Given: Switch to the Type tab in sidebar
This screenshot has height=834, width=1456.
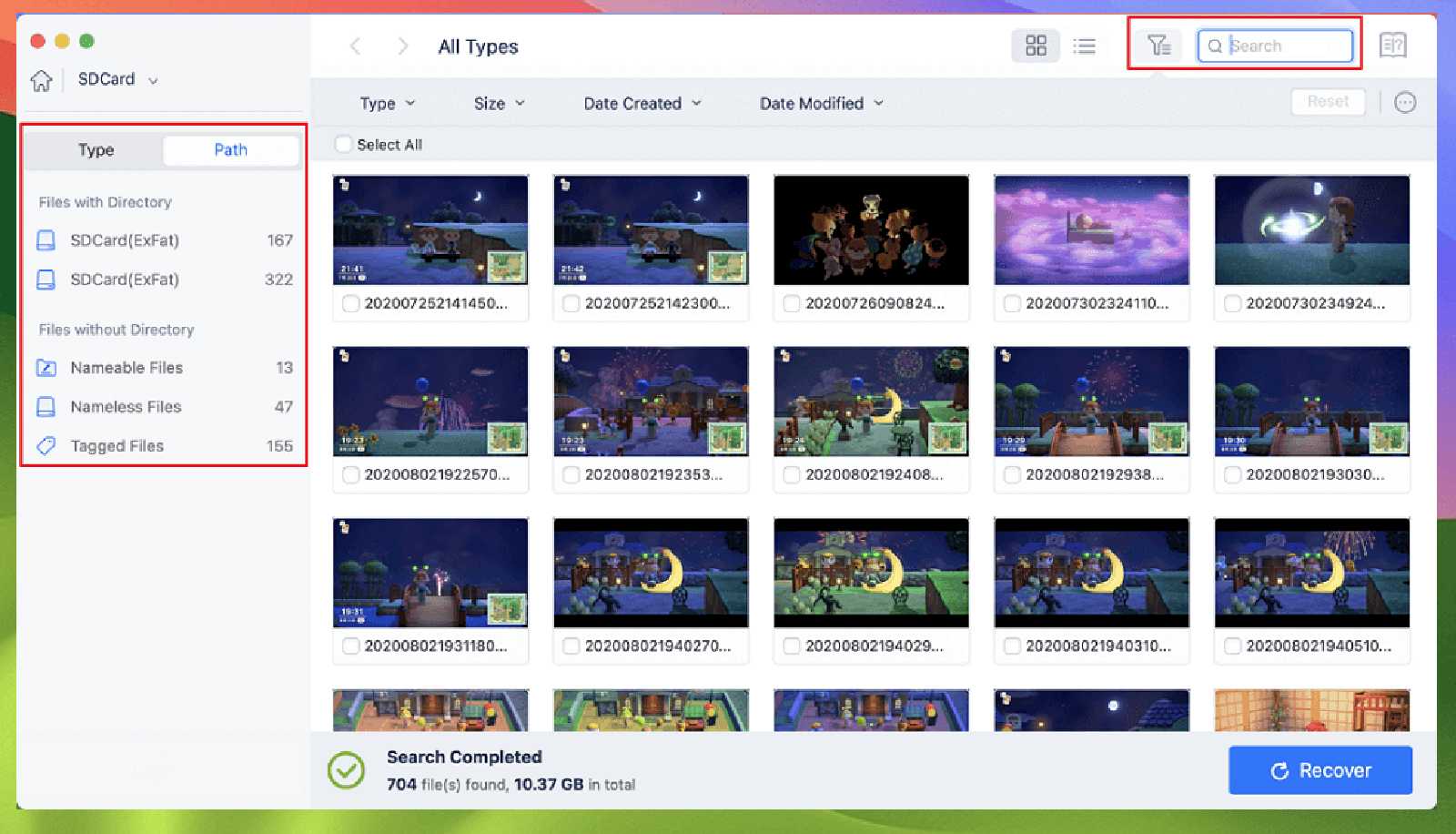Looking at the screenshot, I should coord(96,150).
